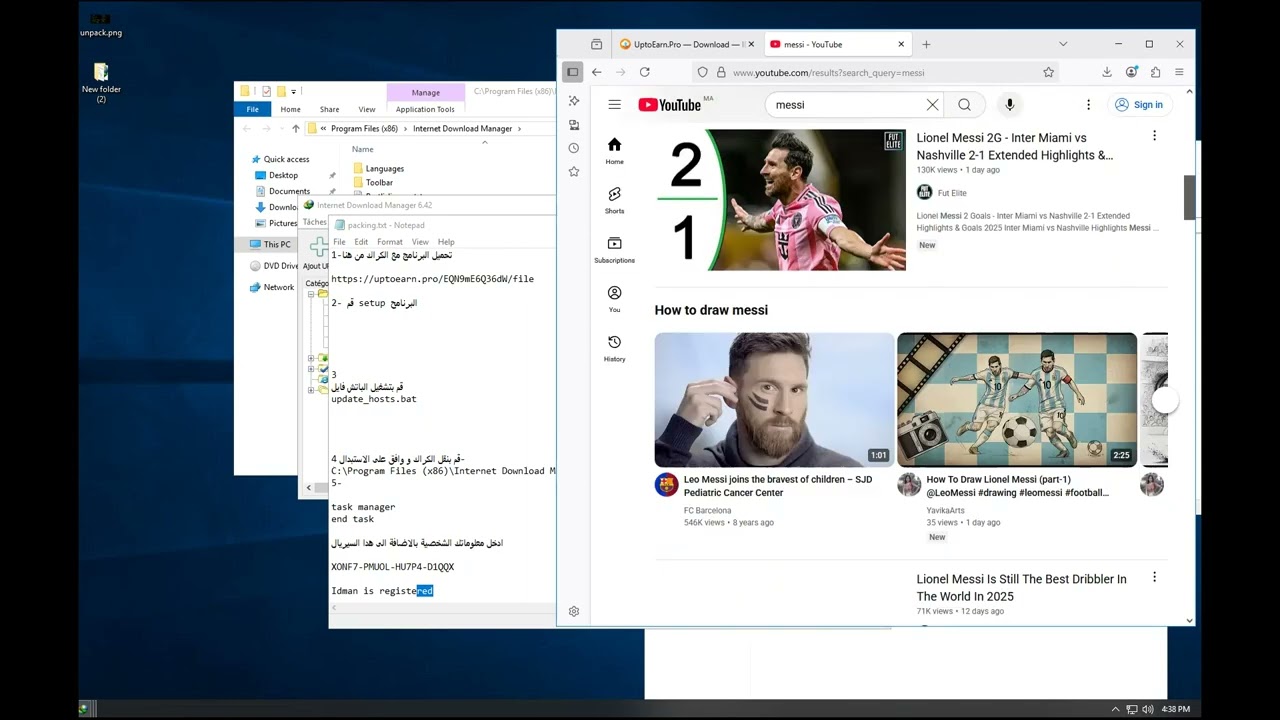The height and width of the screenshot is (720, 1280).
Task: Open Notepad Format menu
Action: 390,242
